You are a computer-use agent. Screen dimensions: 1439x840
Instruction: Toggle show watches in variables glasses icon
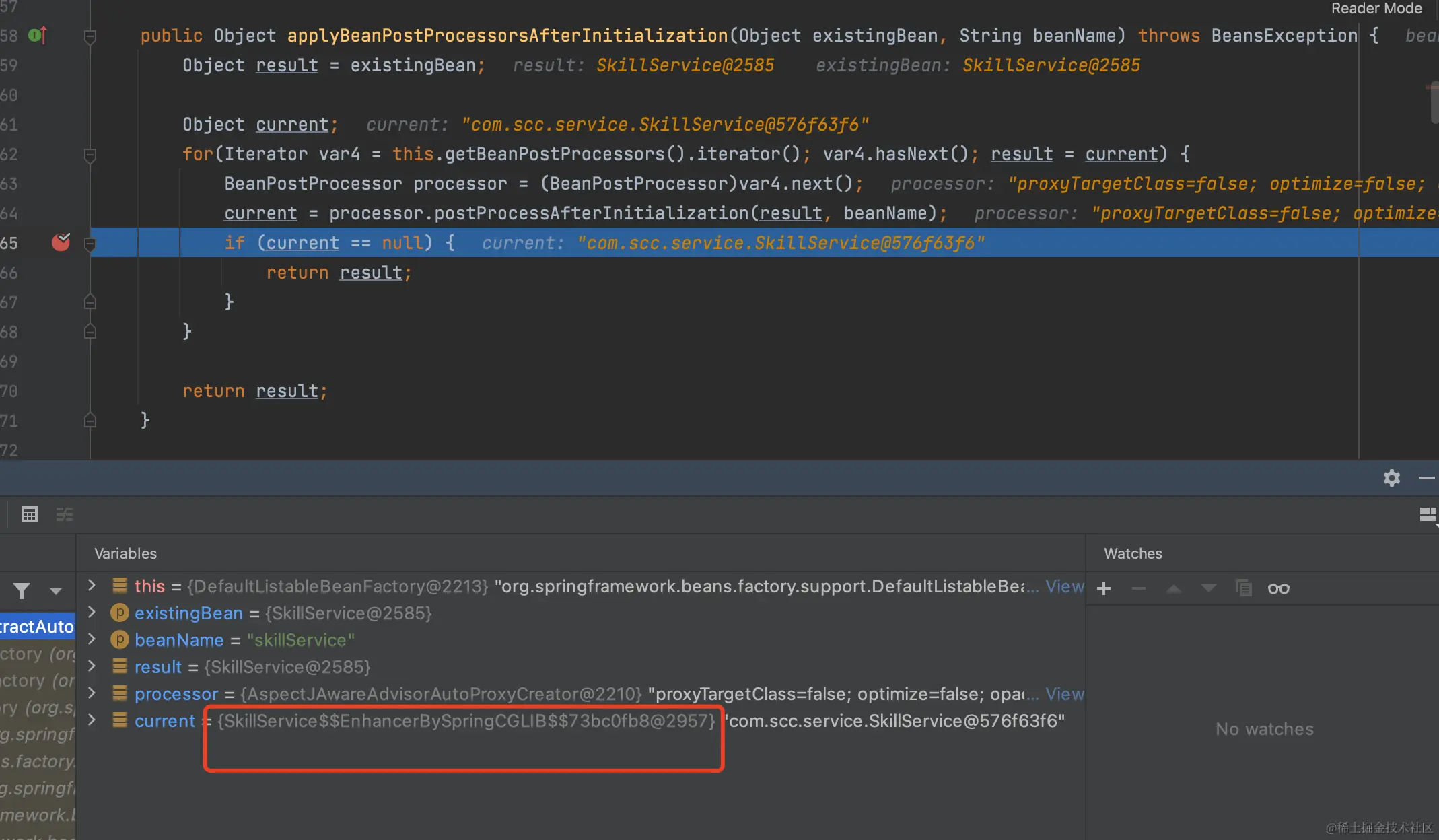pyautogui.click(x=1279, y=588)
